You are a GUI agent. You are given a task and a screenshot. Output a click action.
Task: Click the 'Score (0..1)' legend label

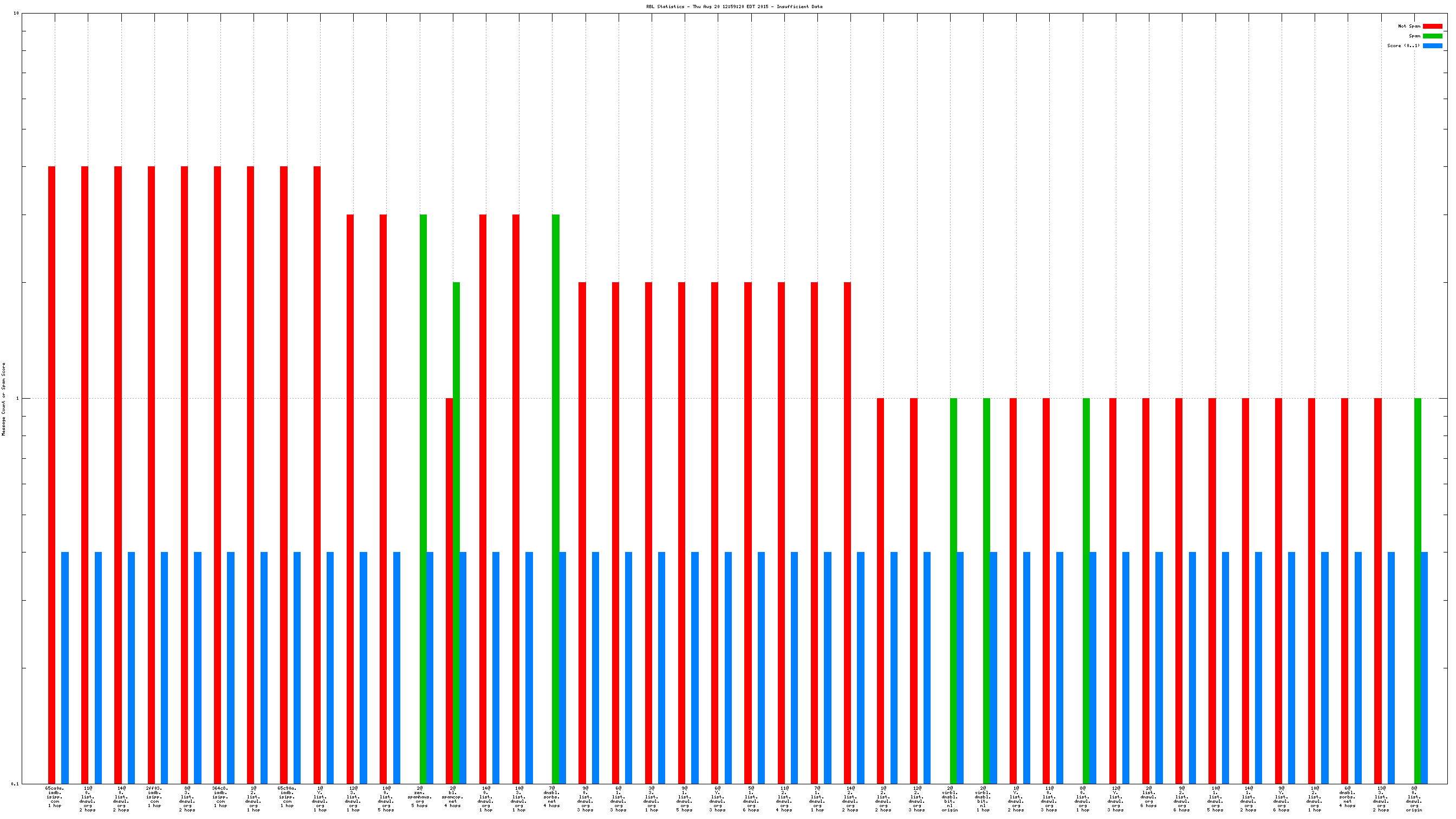click(x=1403, y=46)
